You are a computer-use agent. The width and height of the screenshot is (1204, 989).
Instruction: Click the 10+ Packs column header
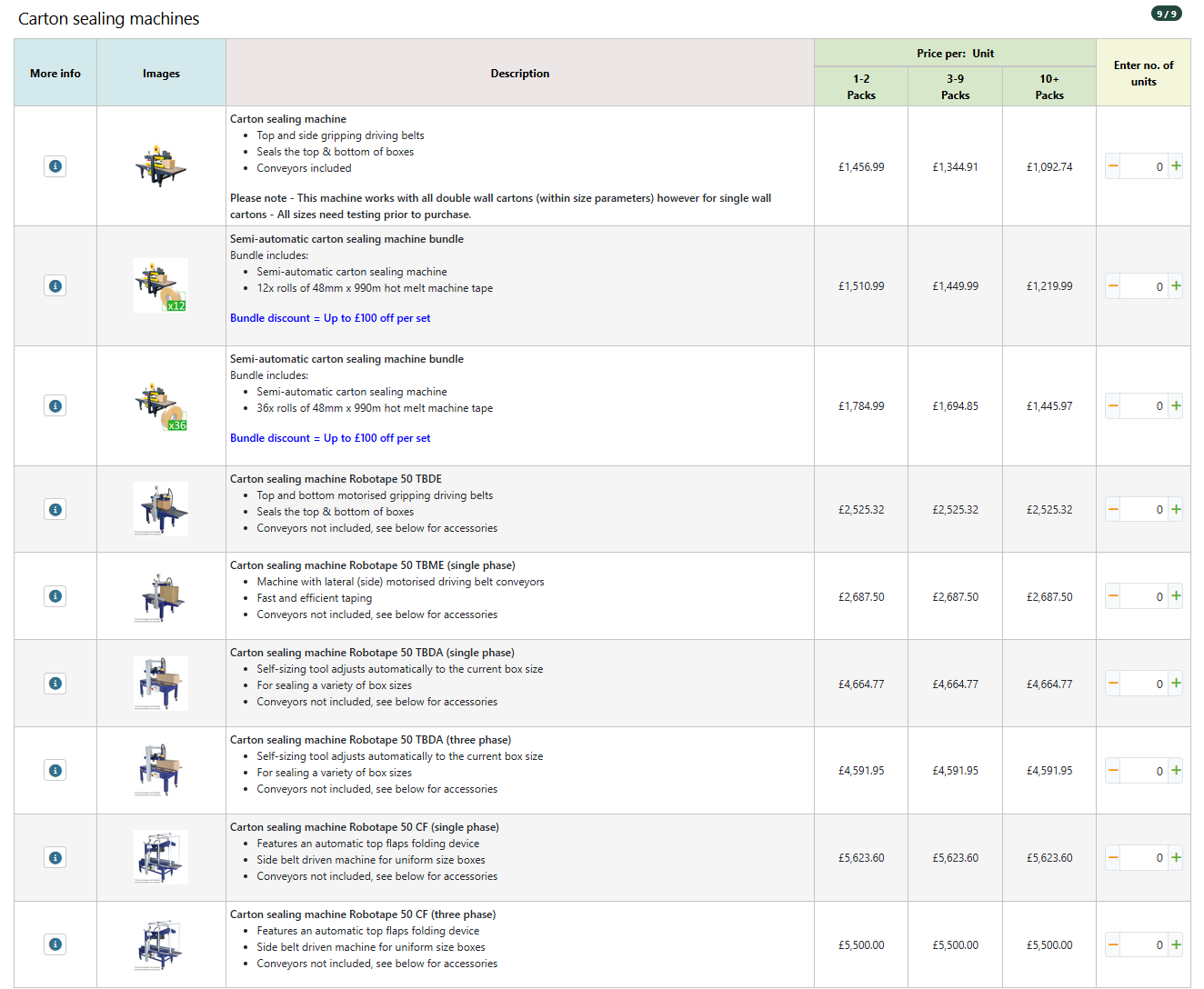[1049, 87]
